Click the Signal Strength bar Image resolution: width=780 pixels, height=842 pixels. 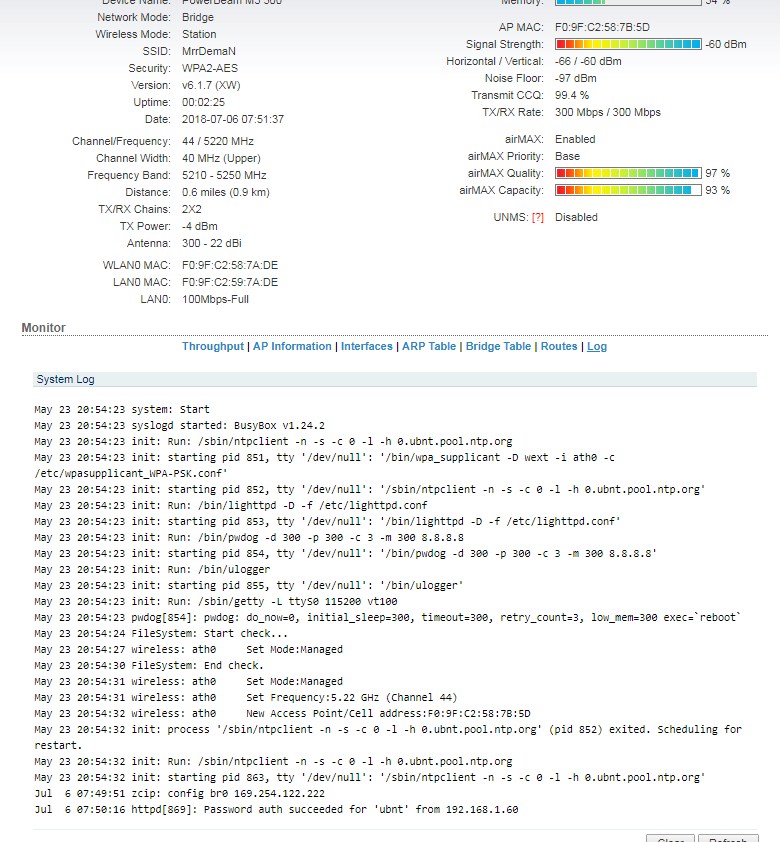628,44
